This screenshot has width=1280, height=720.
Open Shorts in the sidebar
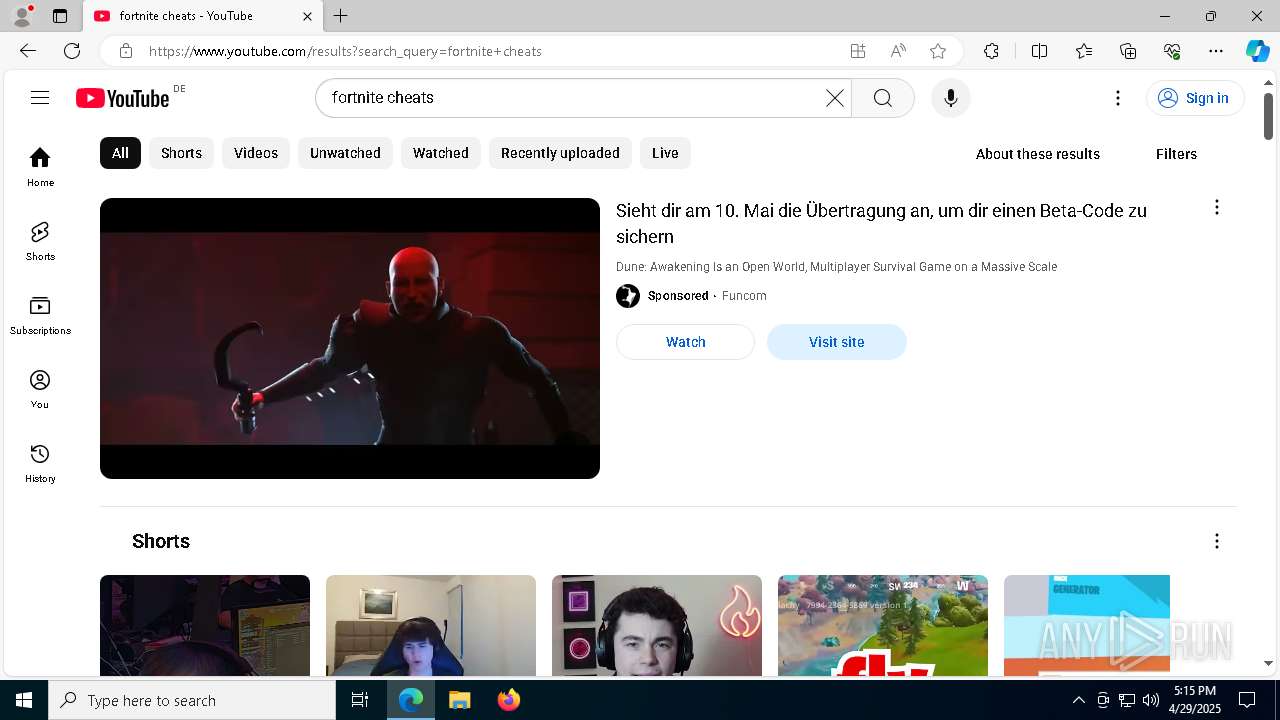pos(40,241)
